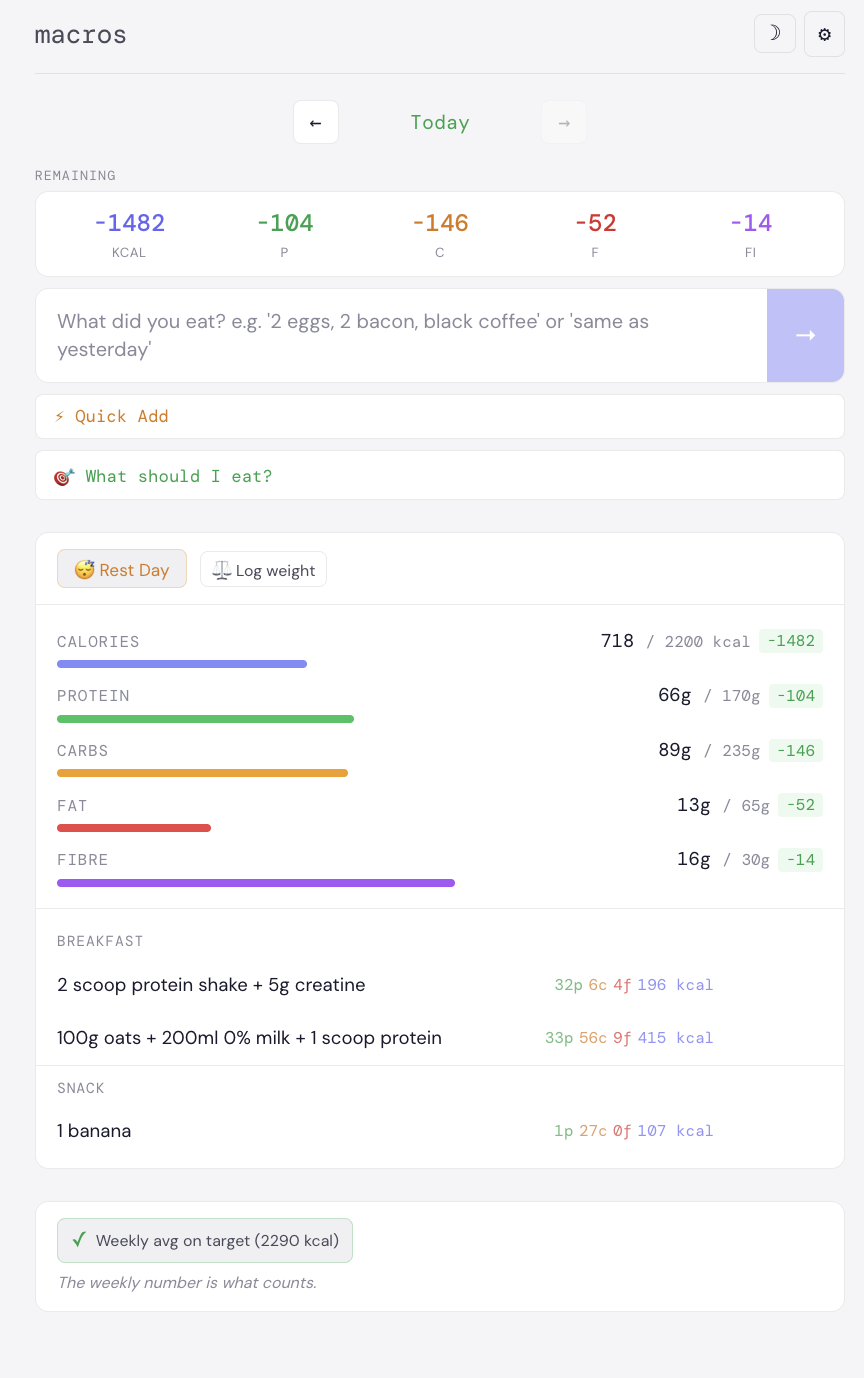Image resolution: width=864 pixels, height=1378 pixels.
Task: Open the settings gear
Action: tap(824, 33)
